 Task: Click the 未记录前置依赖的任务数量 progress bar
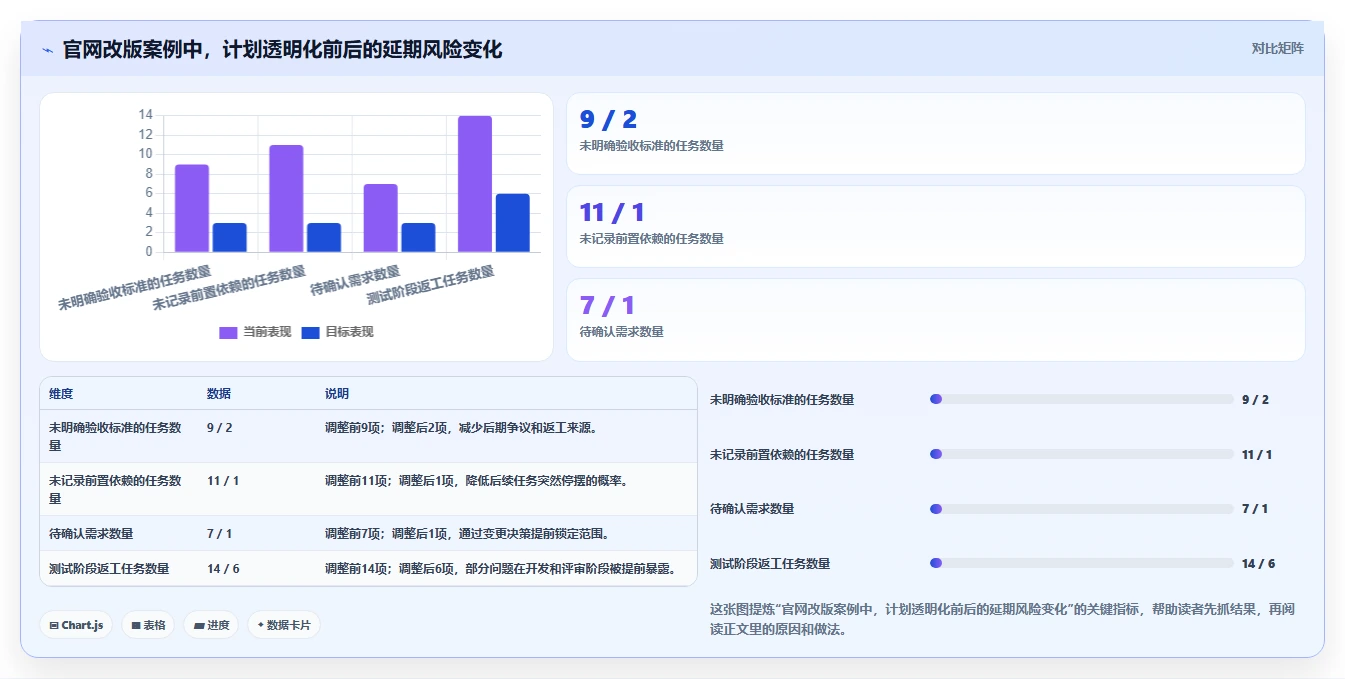tap(1081, 454)
